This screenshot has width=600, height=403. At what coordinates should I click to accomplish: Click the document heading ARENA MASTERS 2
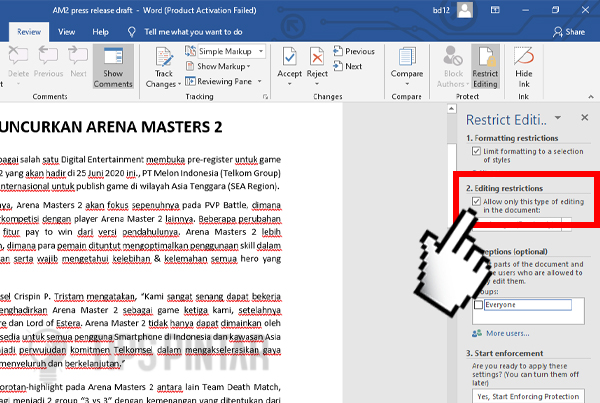tap(155, 127)
